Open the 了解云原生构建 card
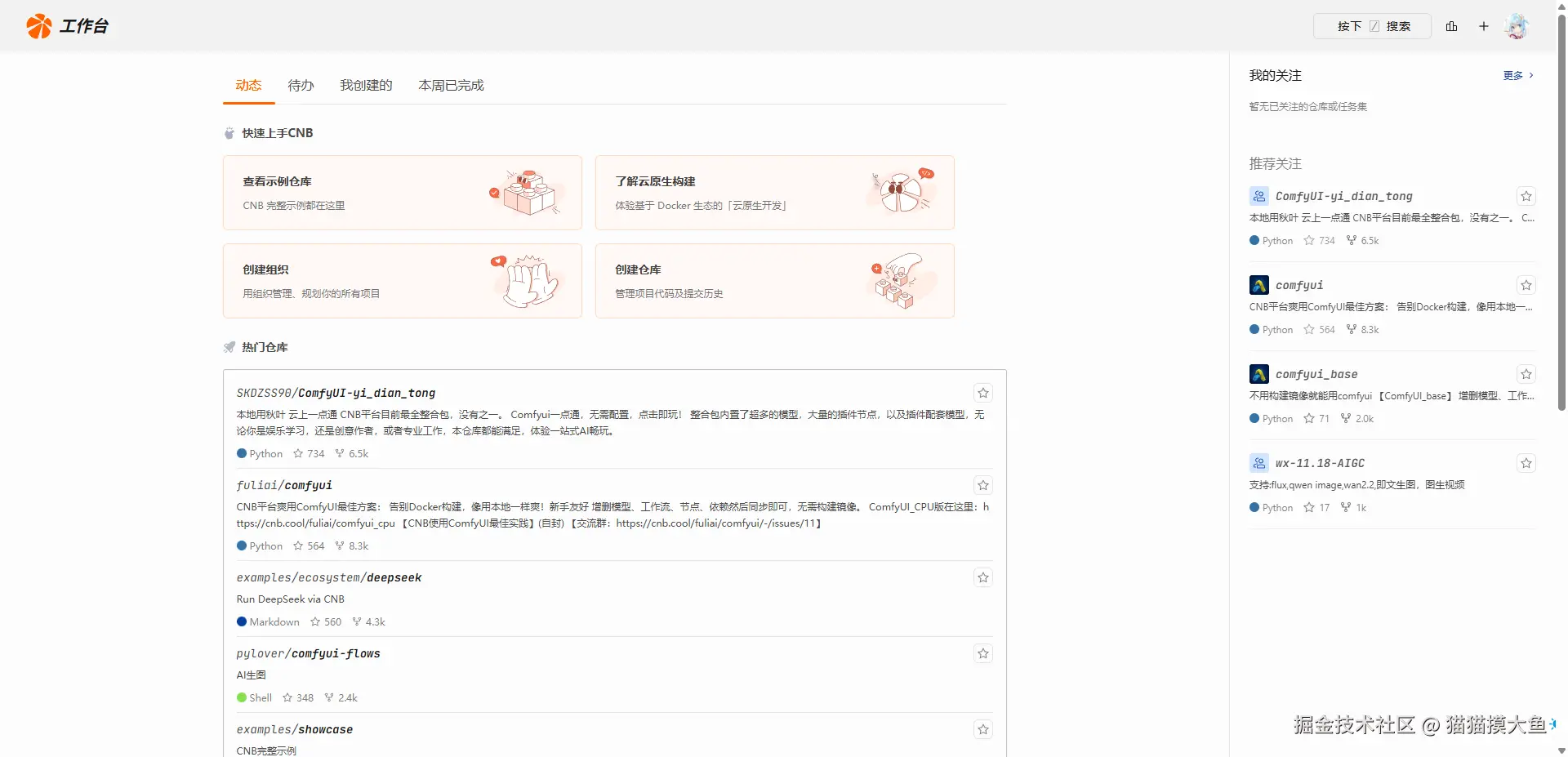The image size is (1568, 757). (775, 193)
